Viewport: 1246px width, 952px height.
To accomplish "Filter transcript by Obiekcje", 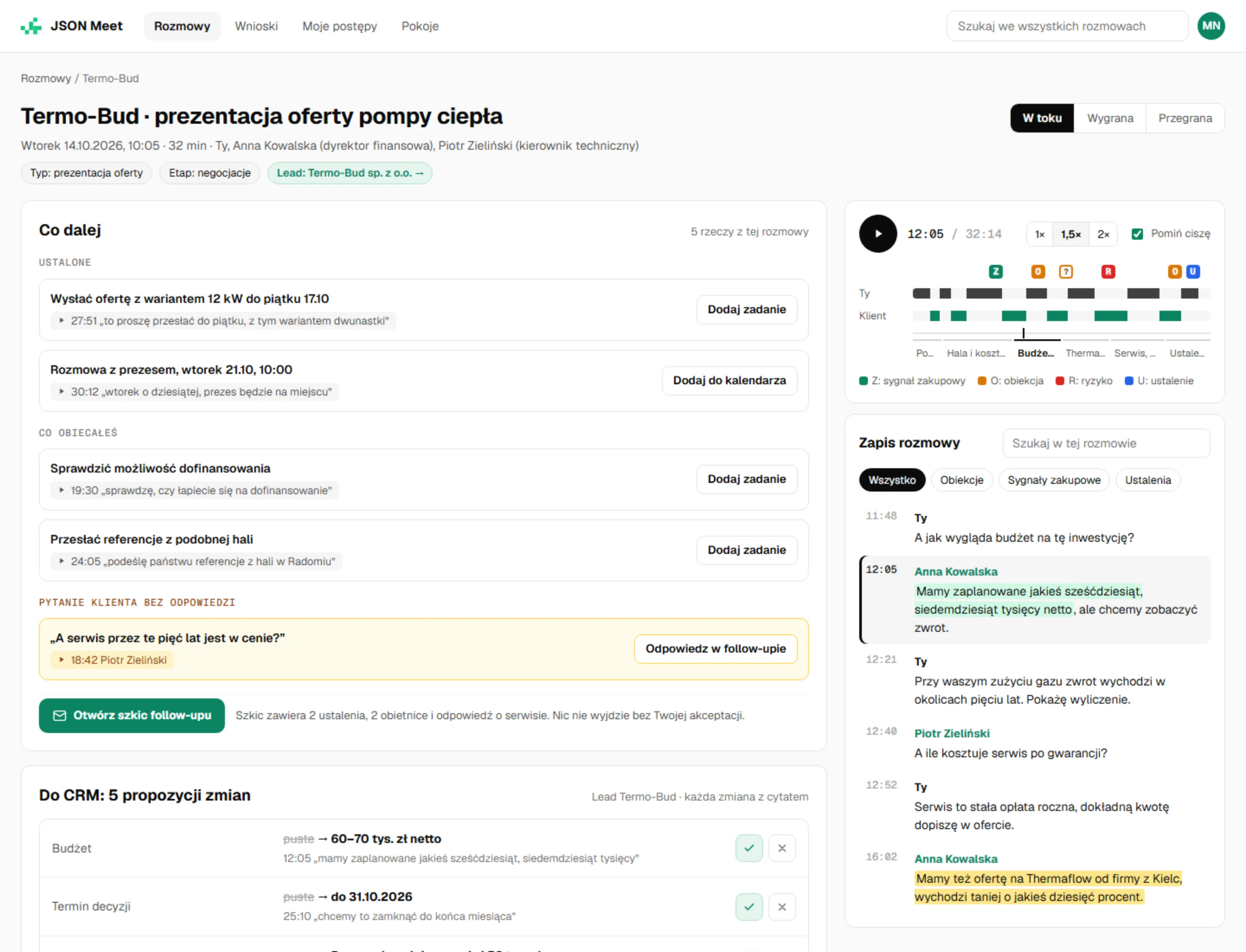I will 962,480.
